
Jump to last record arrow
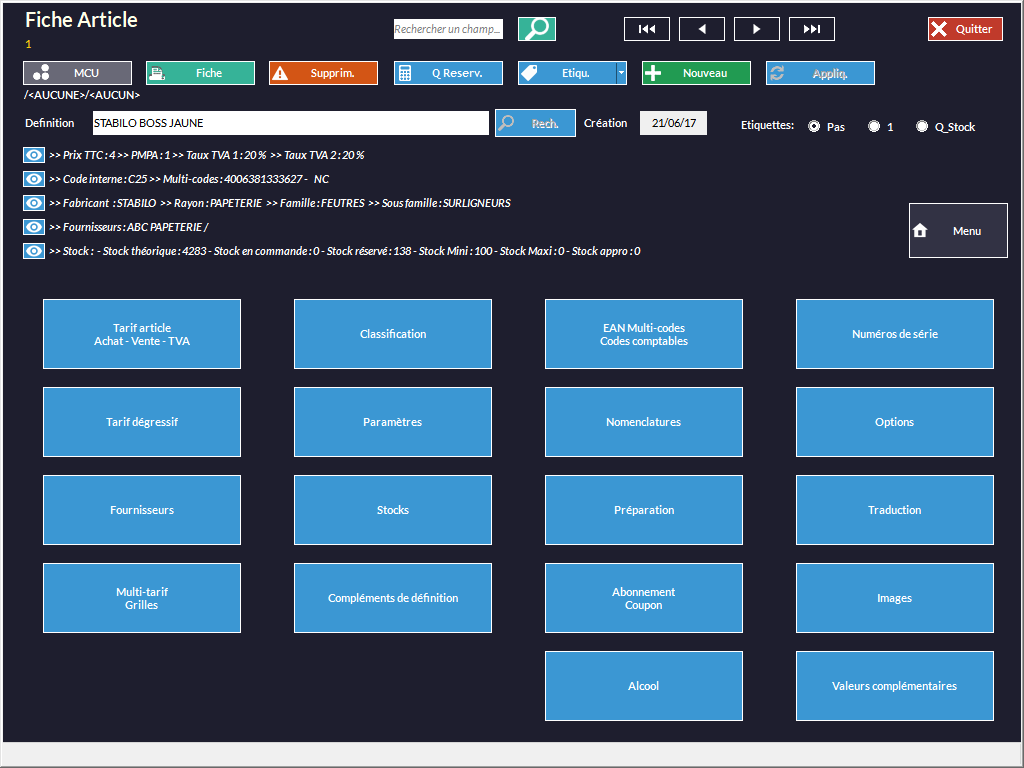point(811,29)
